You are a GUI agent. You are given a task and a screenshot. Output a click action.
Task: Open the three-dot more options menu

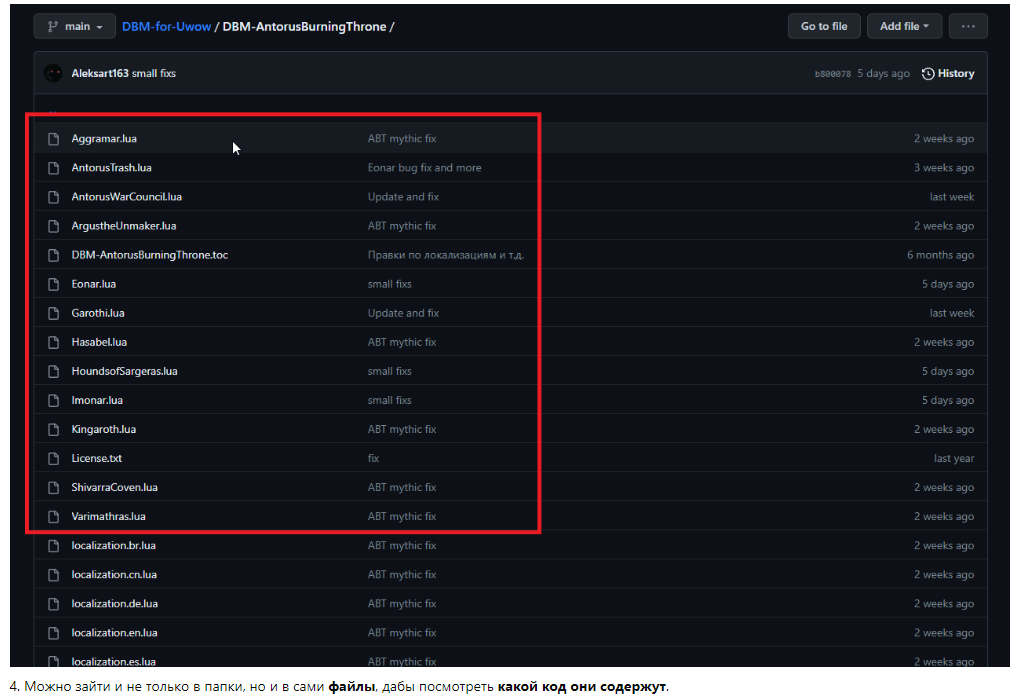[x=967, y=26]
